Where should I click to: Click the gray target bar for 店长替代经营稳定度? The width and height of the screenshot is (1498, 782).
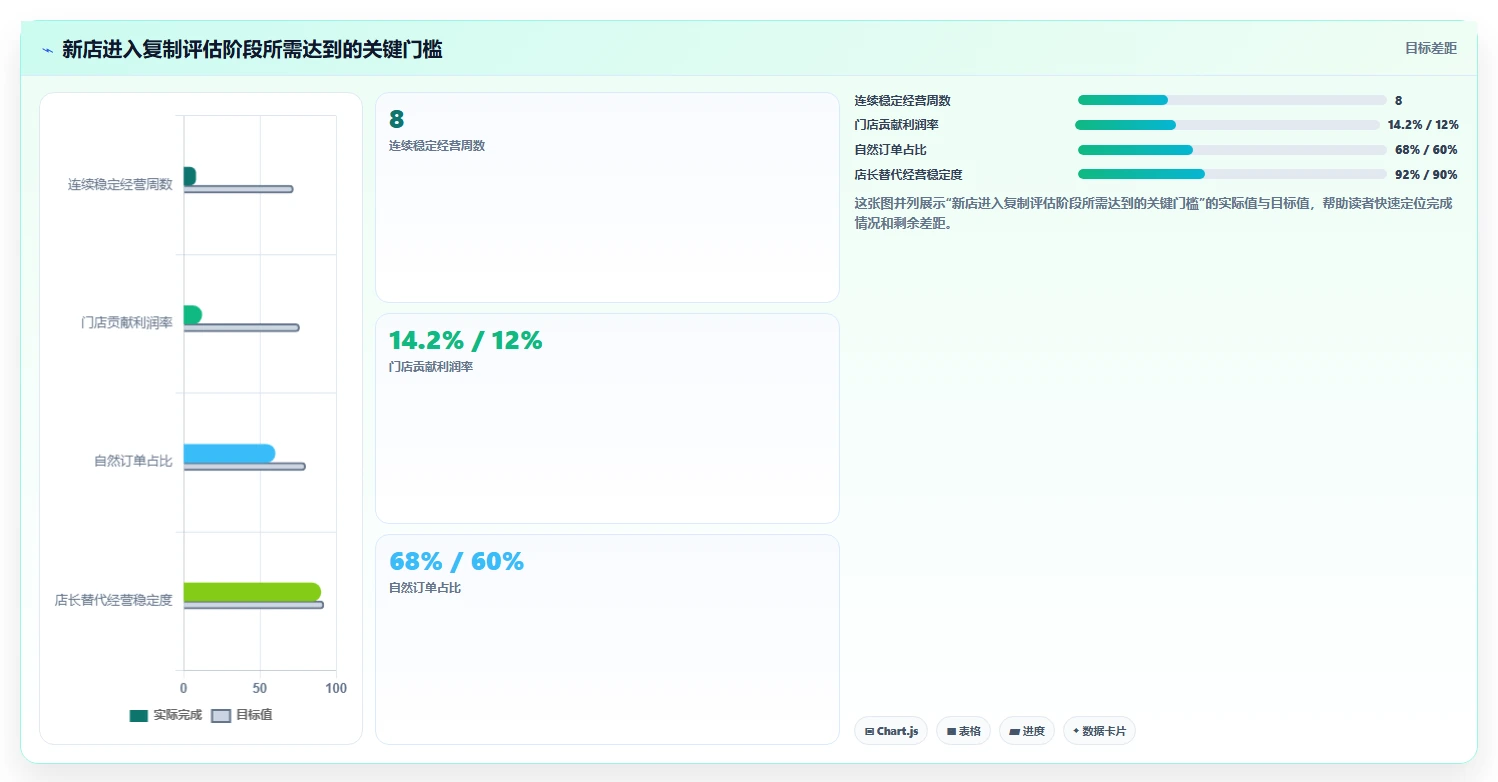tap(253, 605)
